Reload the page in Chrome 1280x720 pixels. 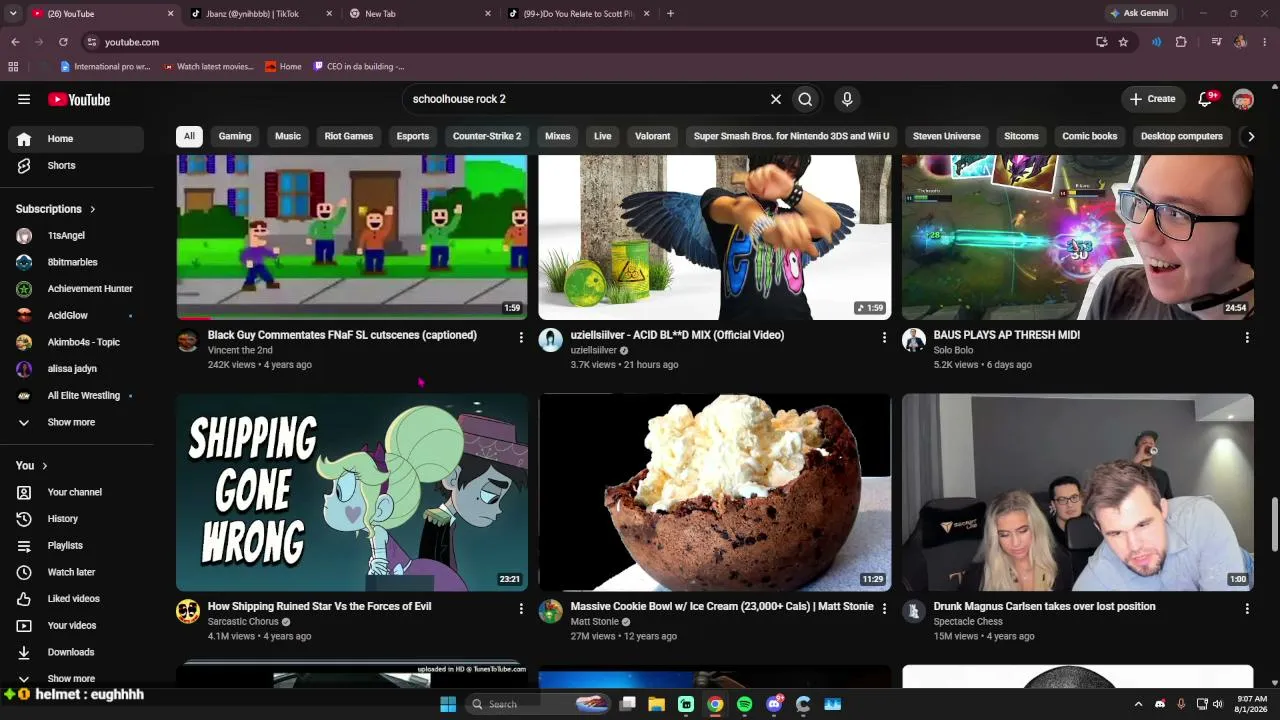[x=63, y=42]
